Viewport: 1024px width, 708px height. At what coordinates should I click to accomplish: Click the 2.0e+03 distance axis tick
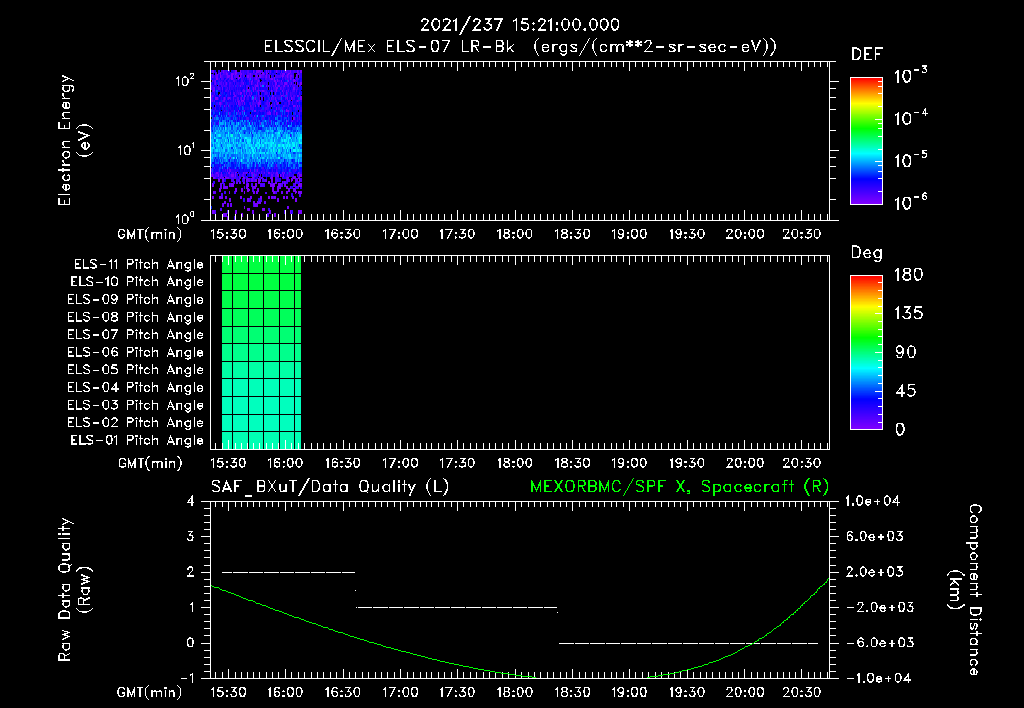tap(874, 571)
